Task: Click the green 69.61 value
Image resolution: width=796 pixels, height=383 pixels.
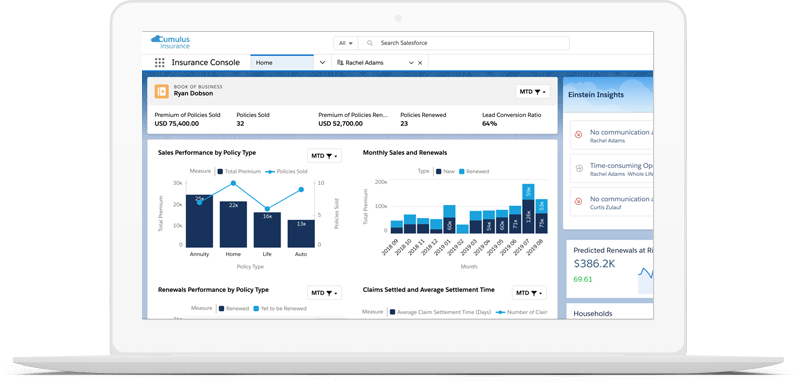Action: [x=583, y=279]
